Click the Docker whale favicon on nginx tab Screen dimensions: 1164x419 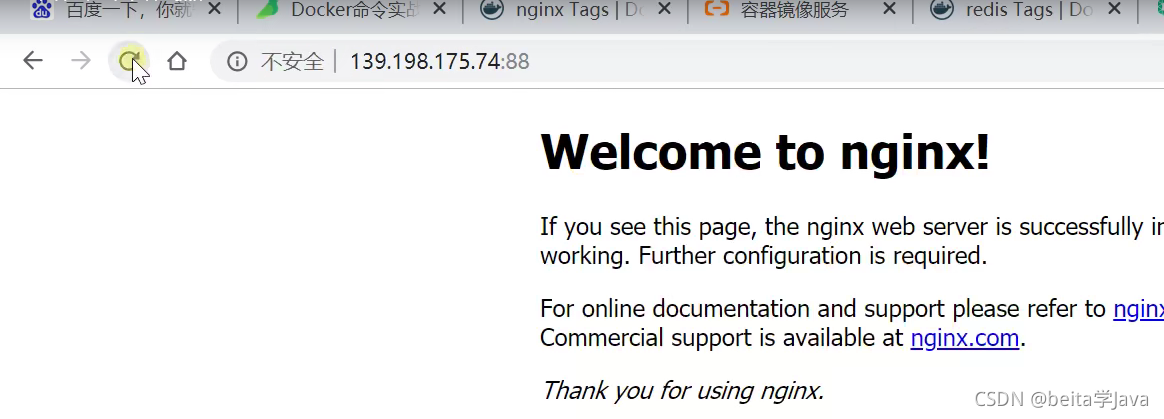491,10
